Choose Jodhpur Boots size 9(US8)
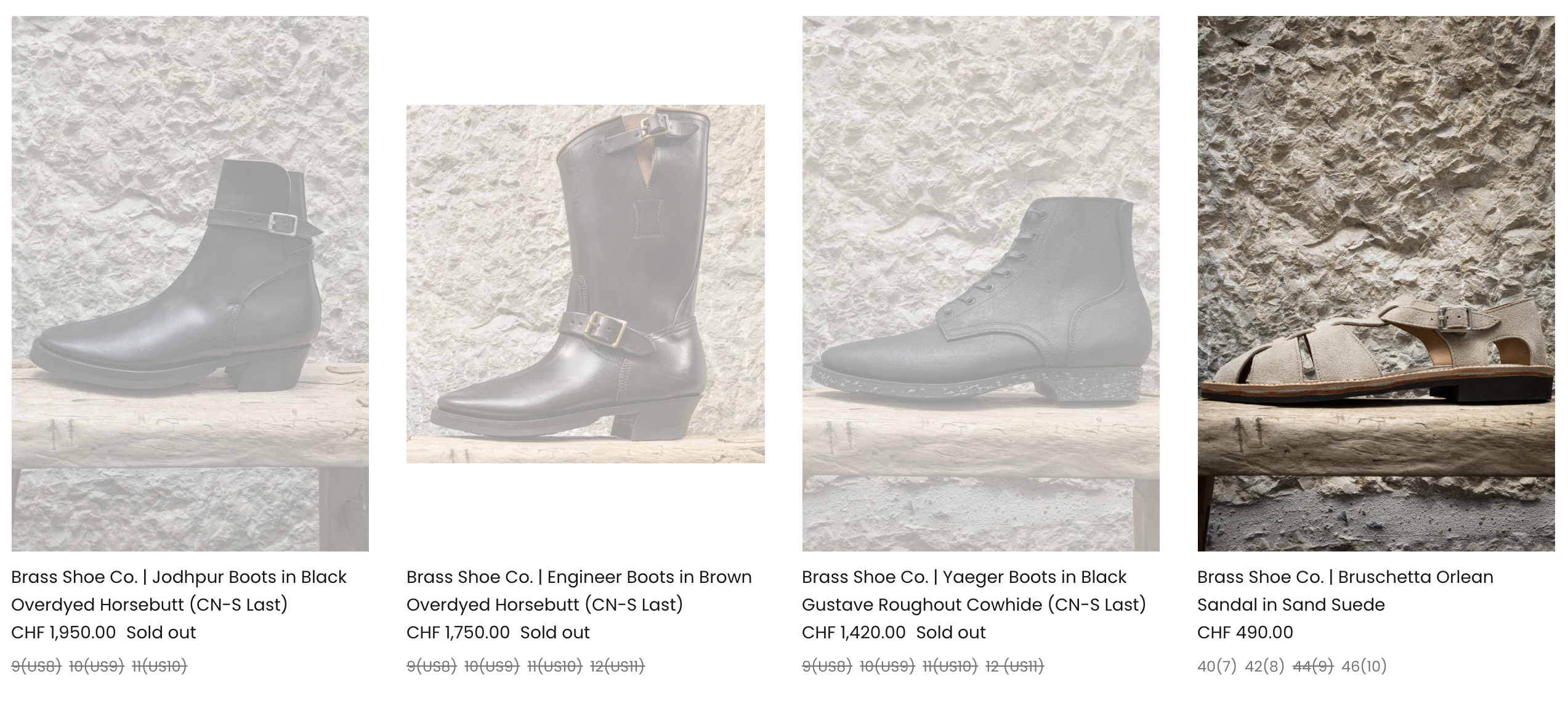The height and width of the screenshot is (716, 1568). point(36,666)
